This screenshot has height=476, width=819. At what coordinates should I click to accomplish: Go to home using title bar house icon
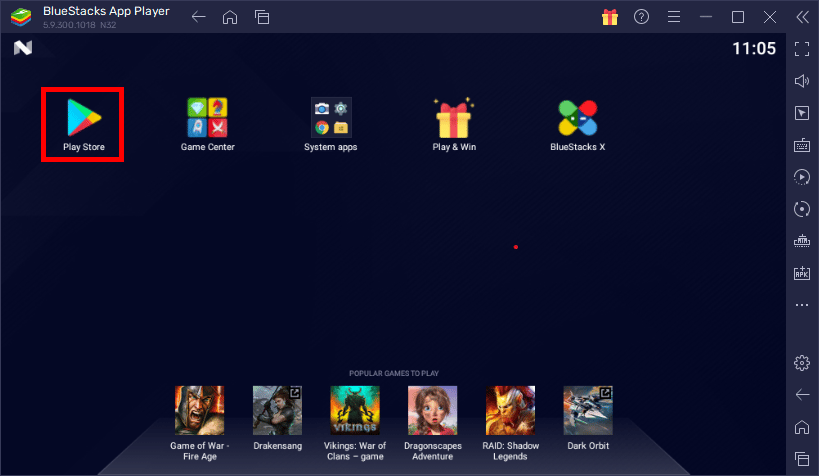point(230,17)
